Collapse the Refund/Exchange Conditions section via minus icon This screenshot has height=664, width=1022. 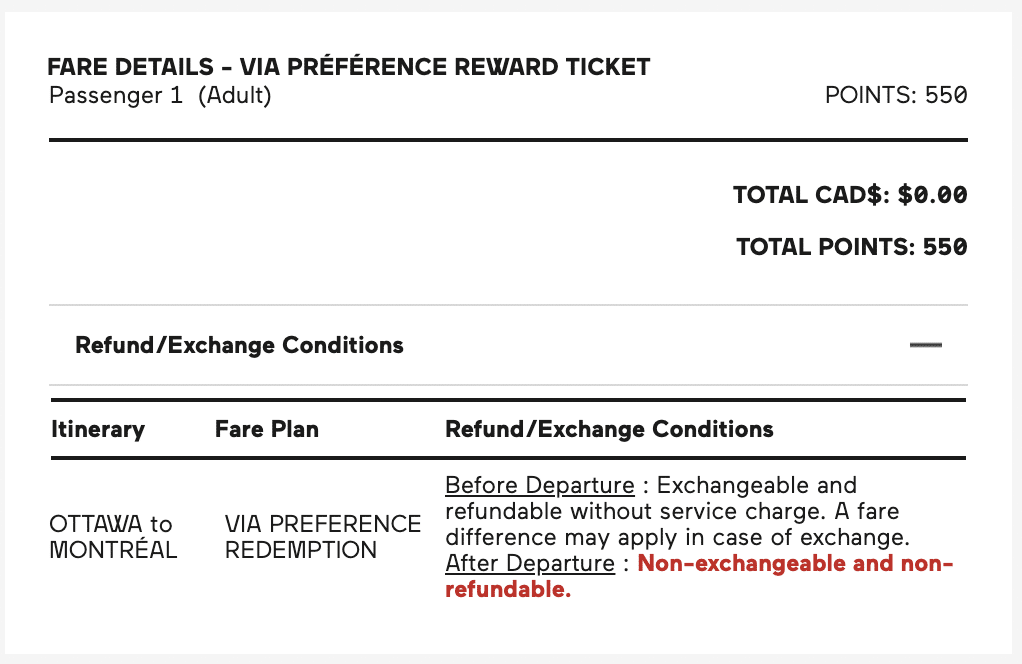[x=926, y=345]
